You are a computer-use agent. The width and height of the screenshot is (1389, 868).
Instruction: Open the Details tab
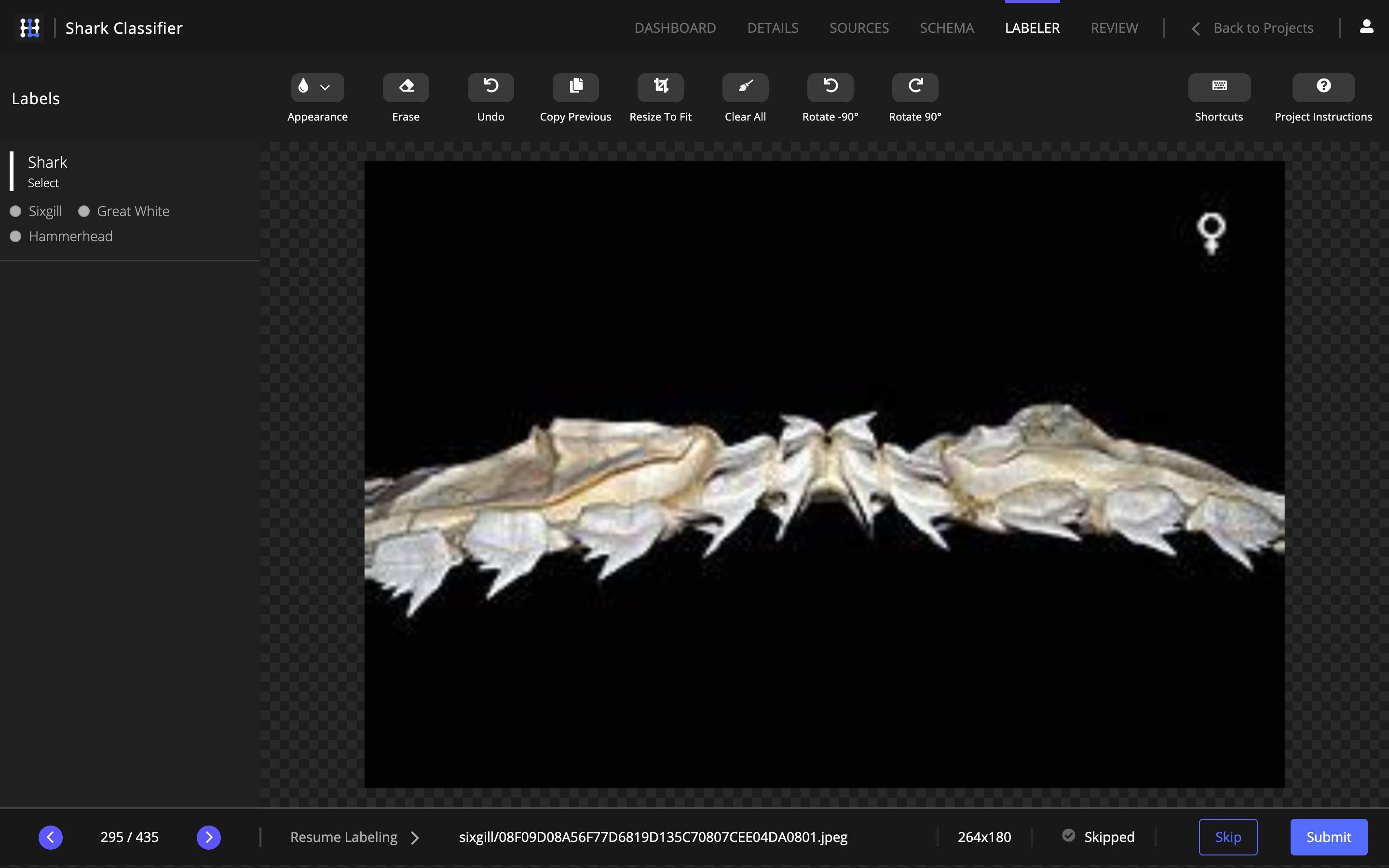[773, 27]
